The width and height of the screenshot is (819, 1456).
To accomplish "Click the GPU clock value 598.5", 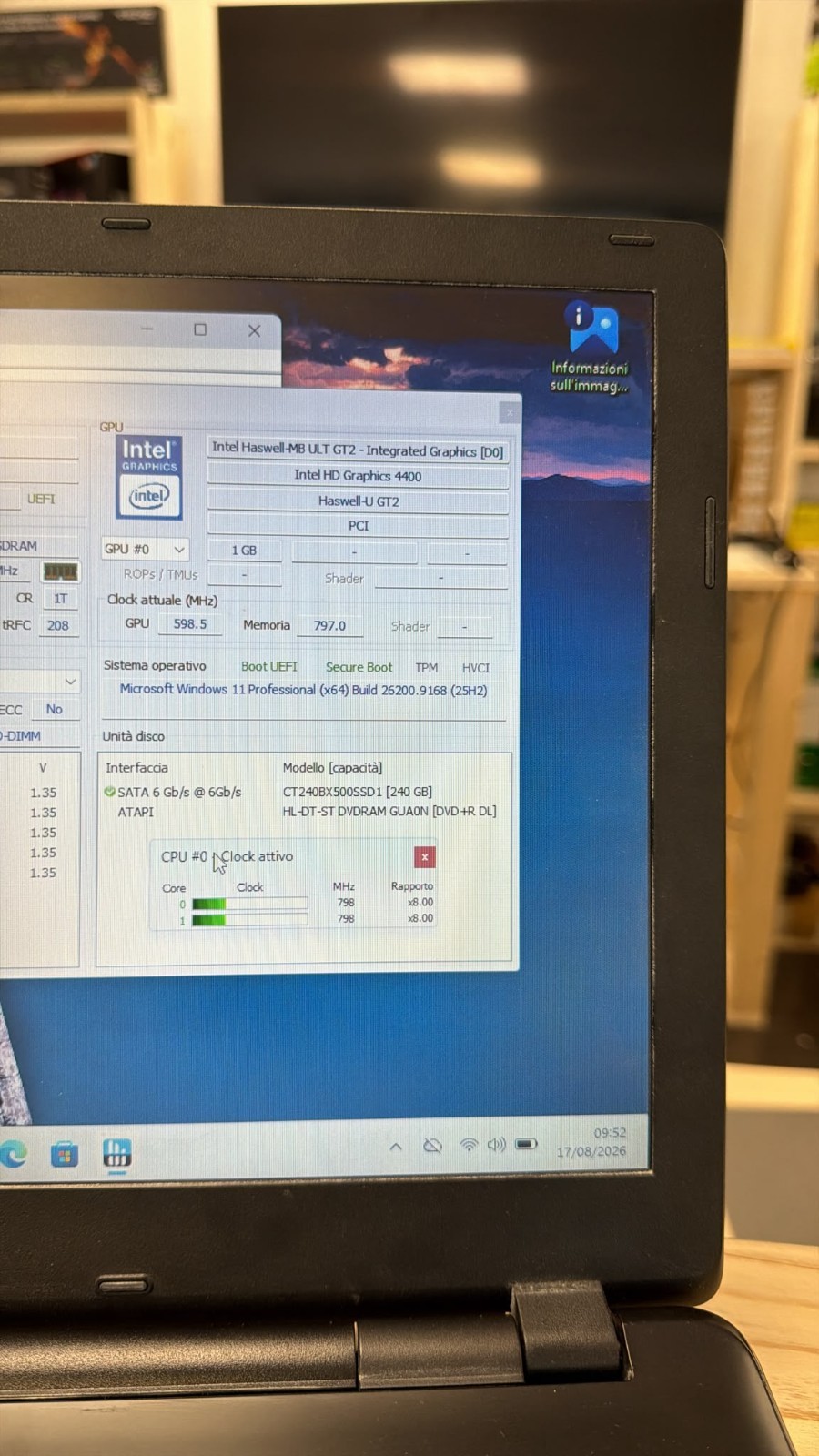I will pyautogui.click(x=190, y=624).
